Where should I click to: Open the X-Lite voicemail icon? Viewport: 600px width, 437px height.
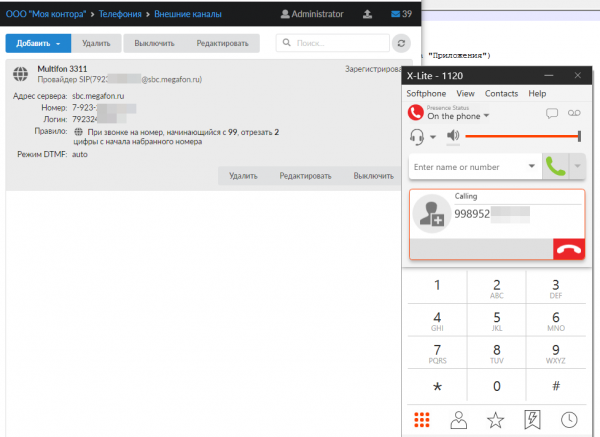tap(574, 114)
